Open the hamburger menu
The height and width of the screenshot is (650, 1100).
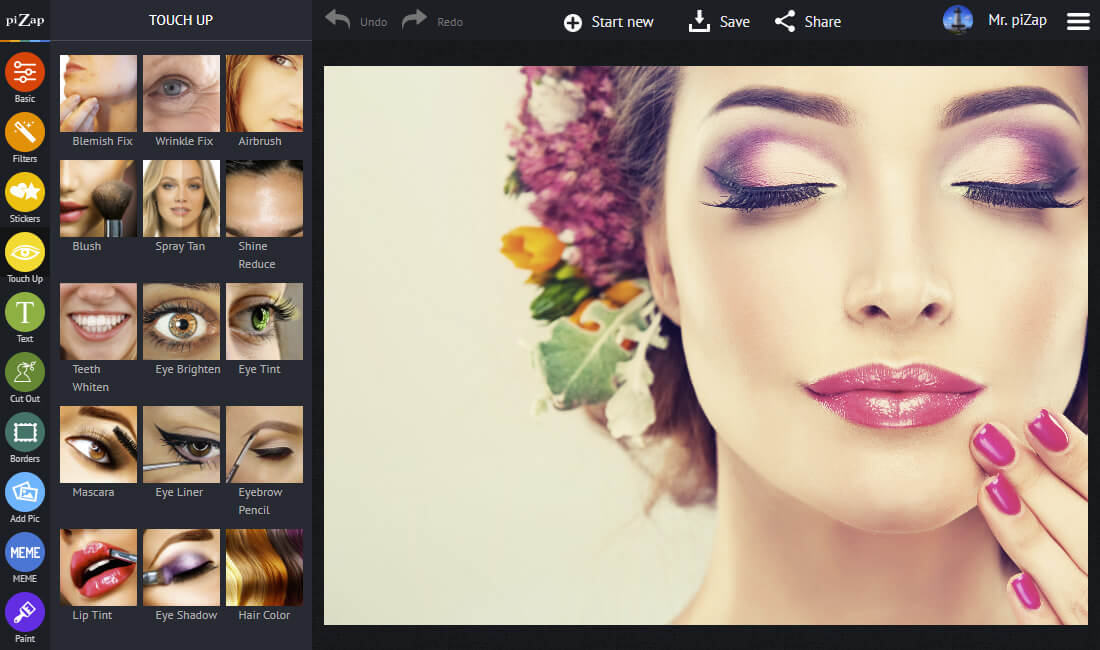1078,21
